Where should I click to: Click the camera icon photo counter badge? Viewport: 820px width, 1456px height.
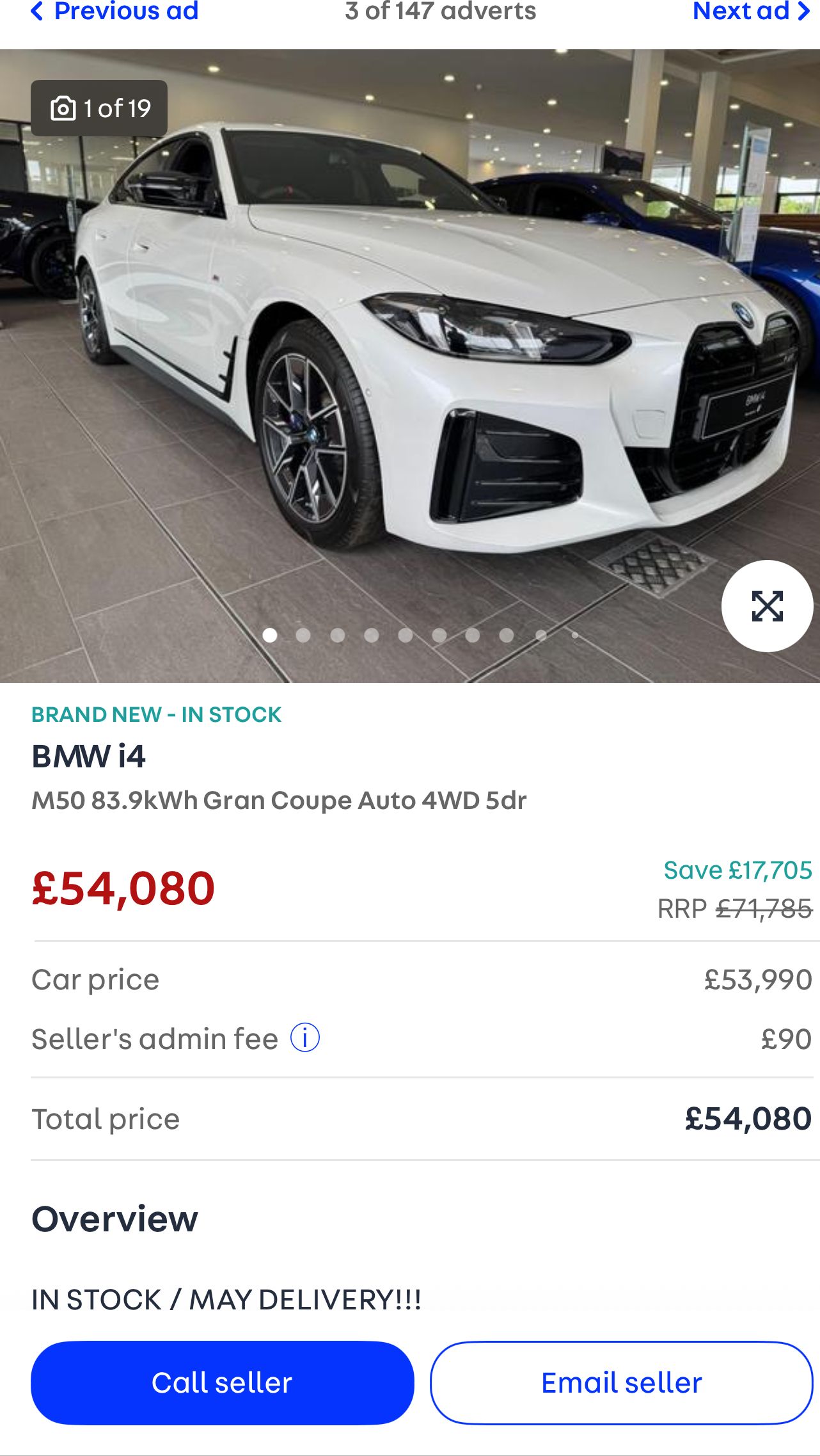[x=99, y=108]
